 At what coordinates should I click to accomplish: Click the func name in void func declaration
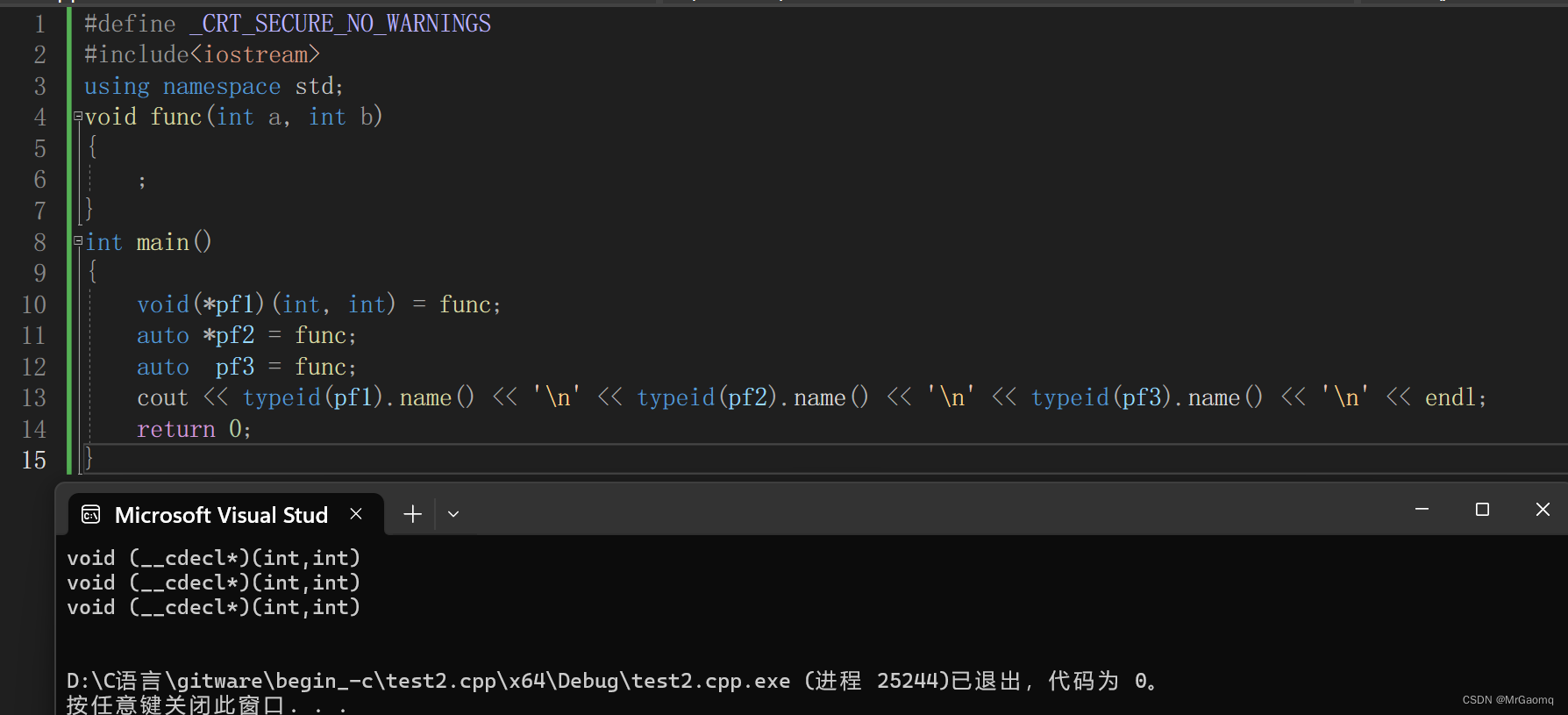coord(175,117)
